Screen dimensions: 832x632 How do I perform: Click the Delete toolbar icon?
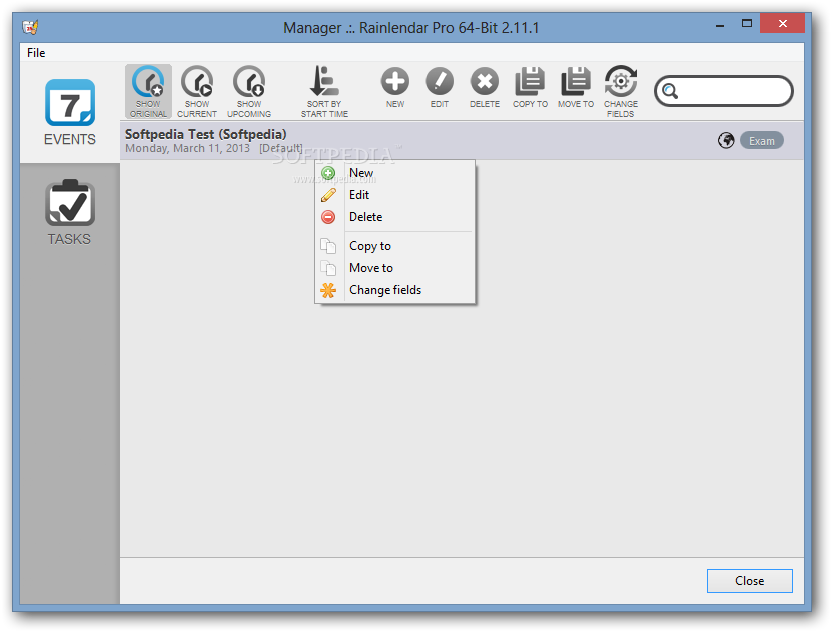[484, 88]
